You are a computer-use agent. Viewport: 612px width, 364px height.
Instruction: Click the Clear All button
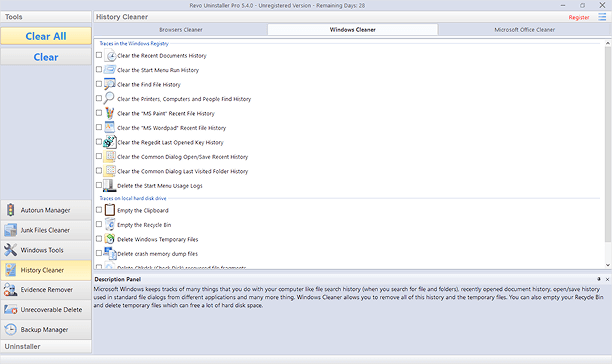pyautogui.click(x=46, y=36)
